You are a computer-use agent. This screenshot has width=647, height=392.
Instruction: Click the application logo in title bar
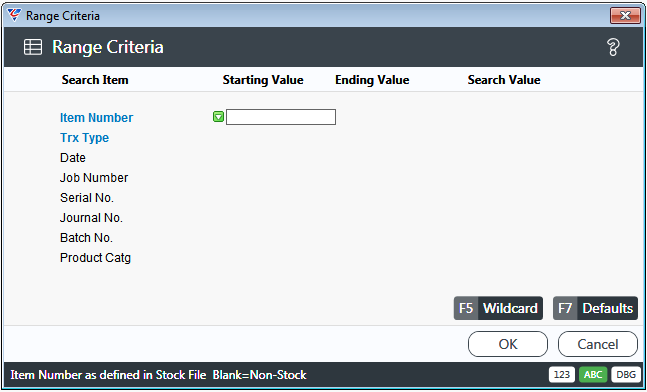pyautogui.click(x=14, y=15)
